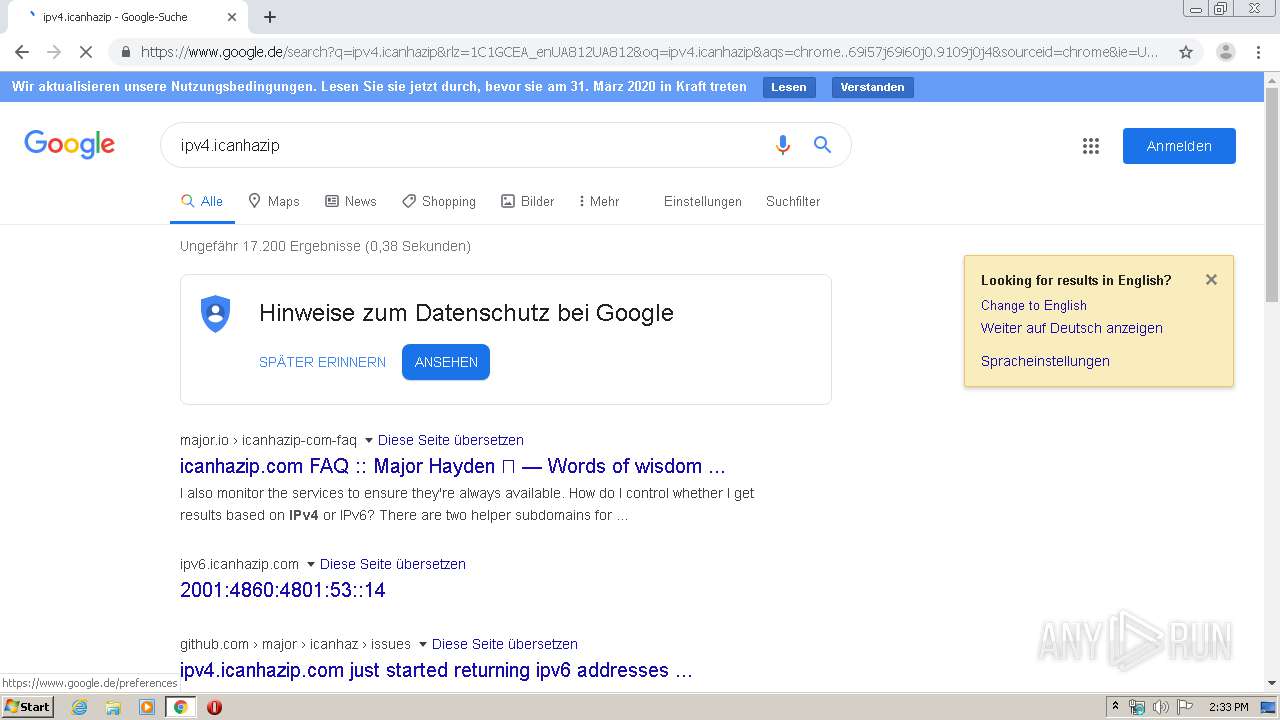Open File Explorer from the taskbar
Image resolution: width=1280 pixels, height=720 pixels.
[113, 707]
